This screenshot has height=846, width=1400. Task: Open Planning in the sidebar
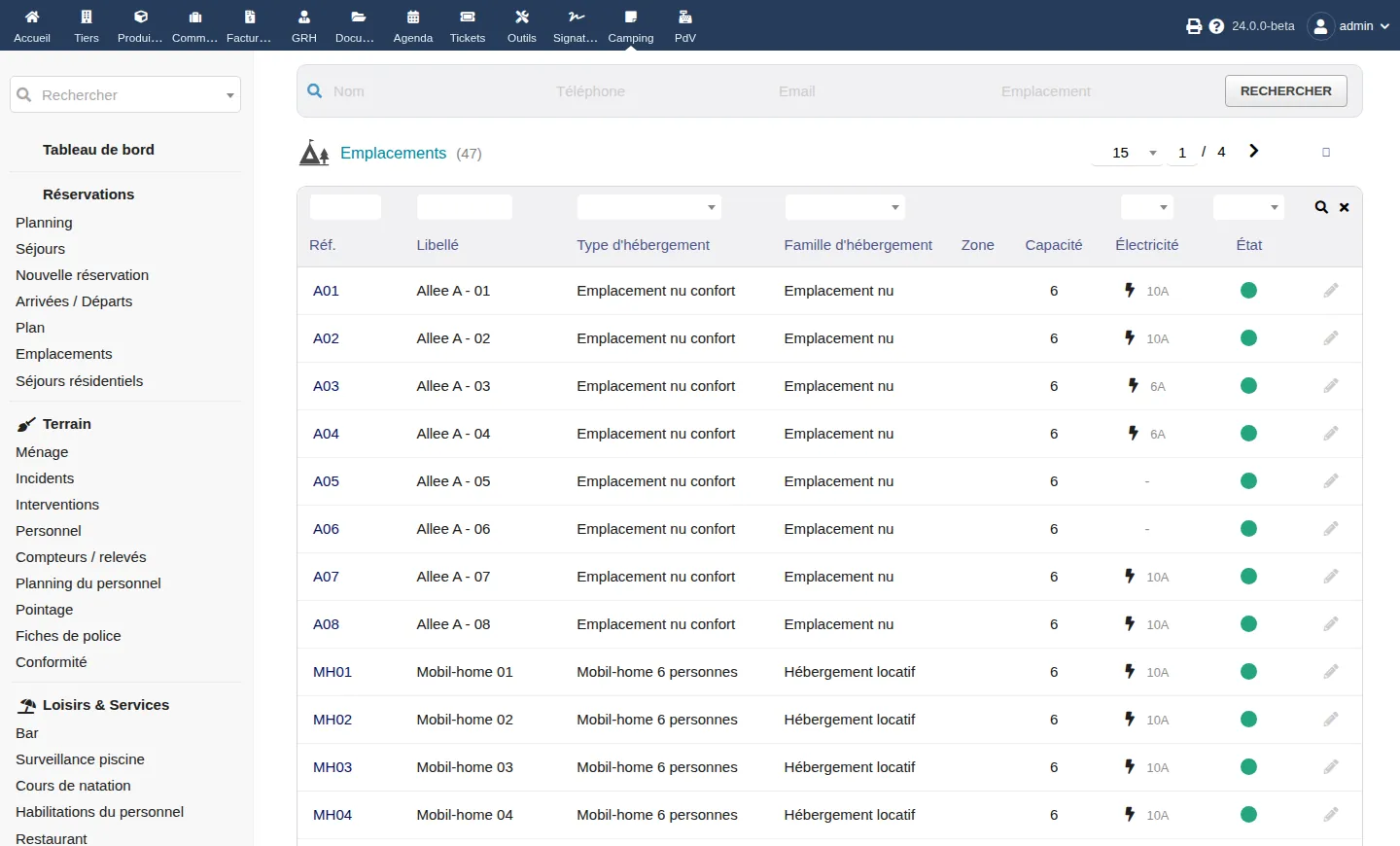tap(44, 223)
